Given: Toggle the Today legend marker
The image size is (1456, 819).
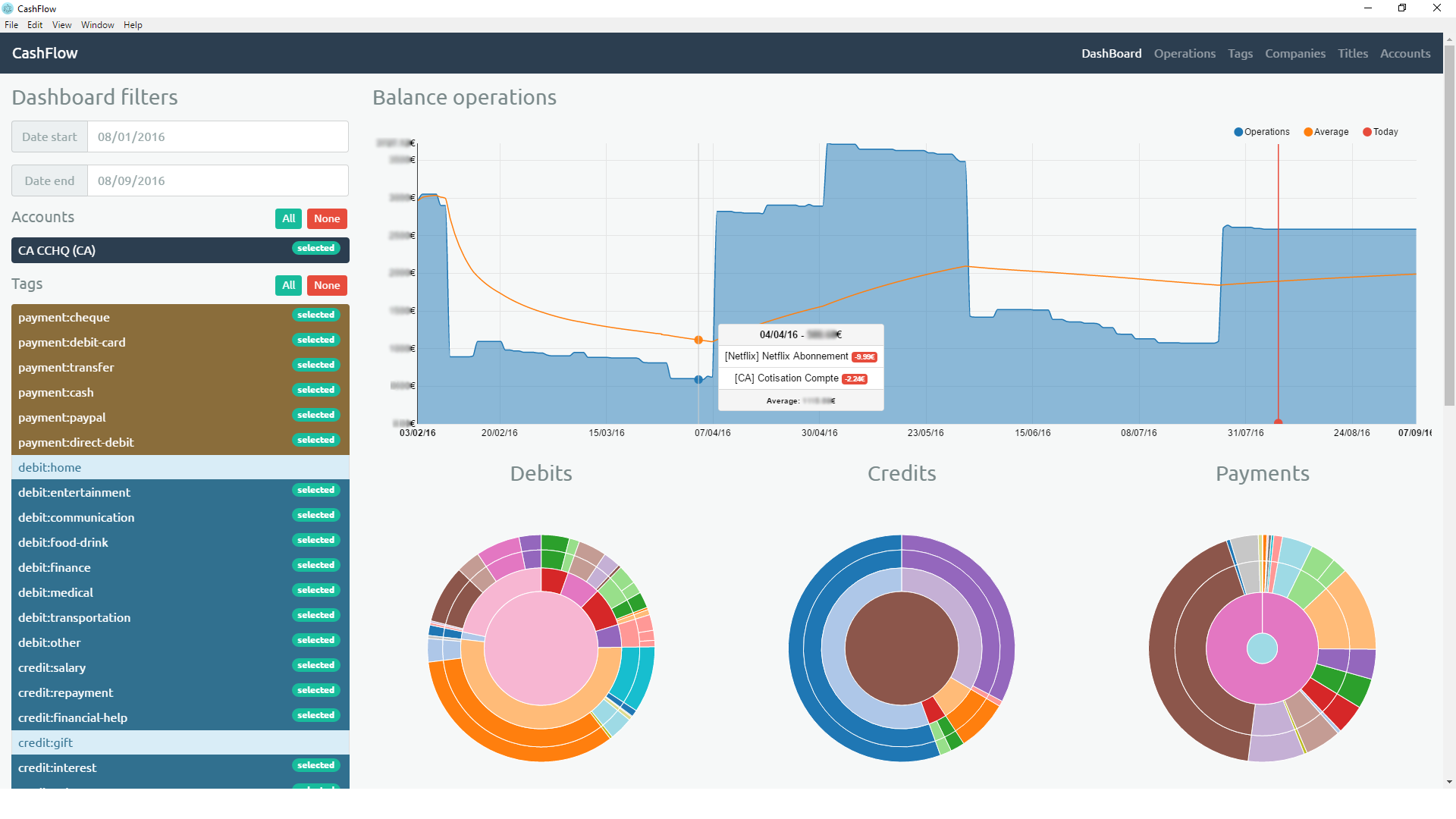Looking at the screenshot, I should [1367, 132].
